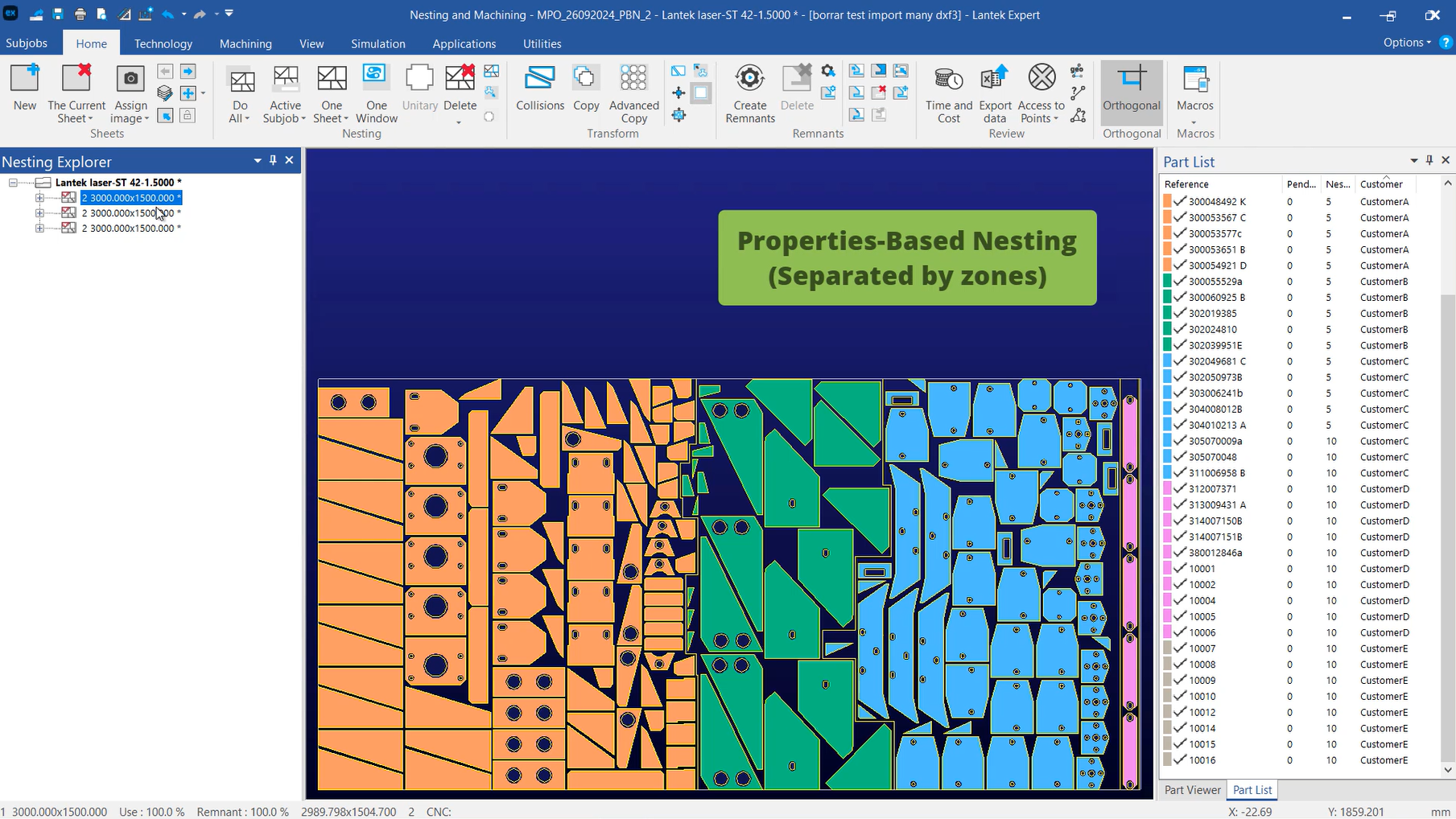The image size is (1456, 819).
Task: Open the Advanced Copy tool
Action: tap(633, 80)
